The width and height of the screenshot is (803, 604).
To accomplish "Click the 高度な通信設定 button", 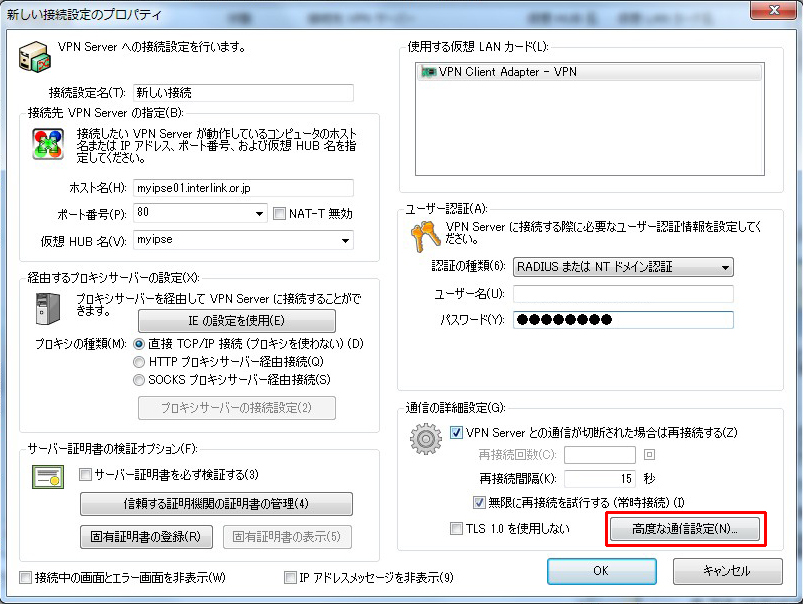I will coord(685,529).
